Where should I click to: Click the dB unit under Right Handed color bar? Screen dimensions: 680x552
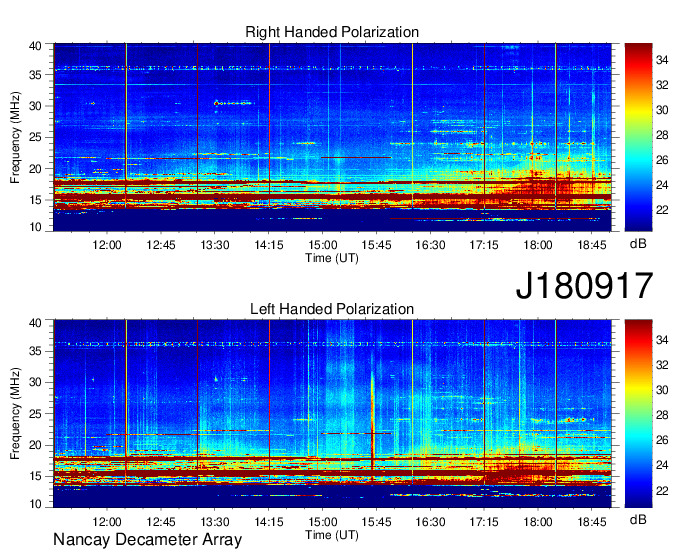coord(638,244)
